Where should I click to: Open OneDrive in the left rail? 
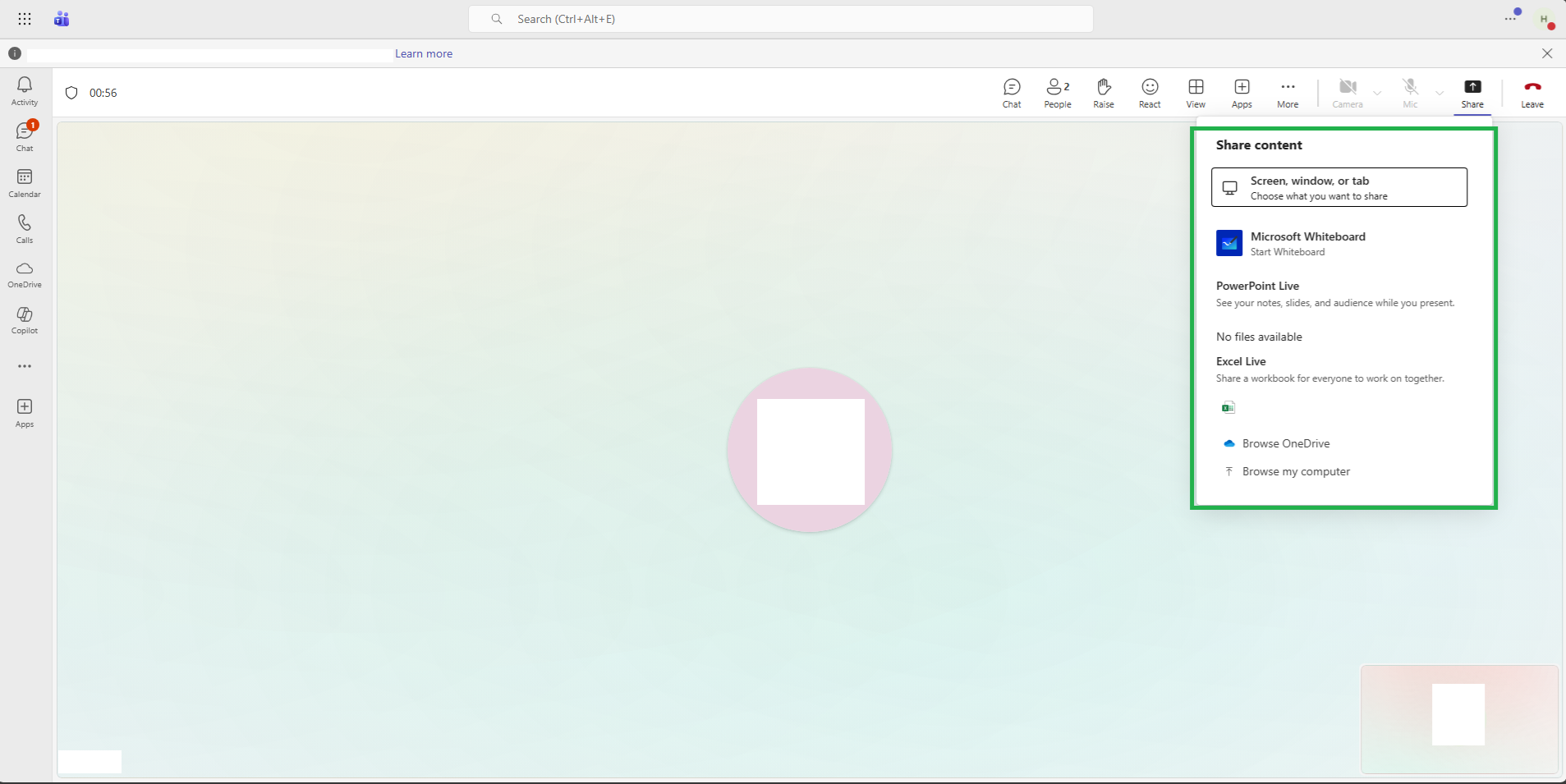[x=25, y=275]
